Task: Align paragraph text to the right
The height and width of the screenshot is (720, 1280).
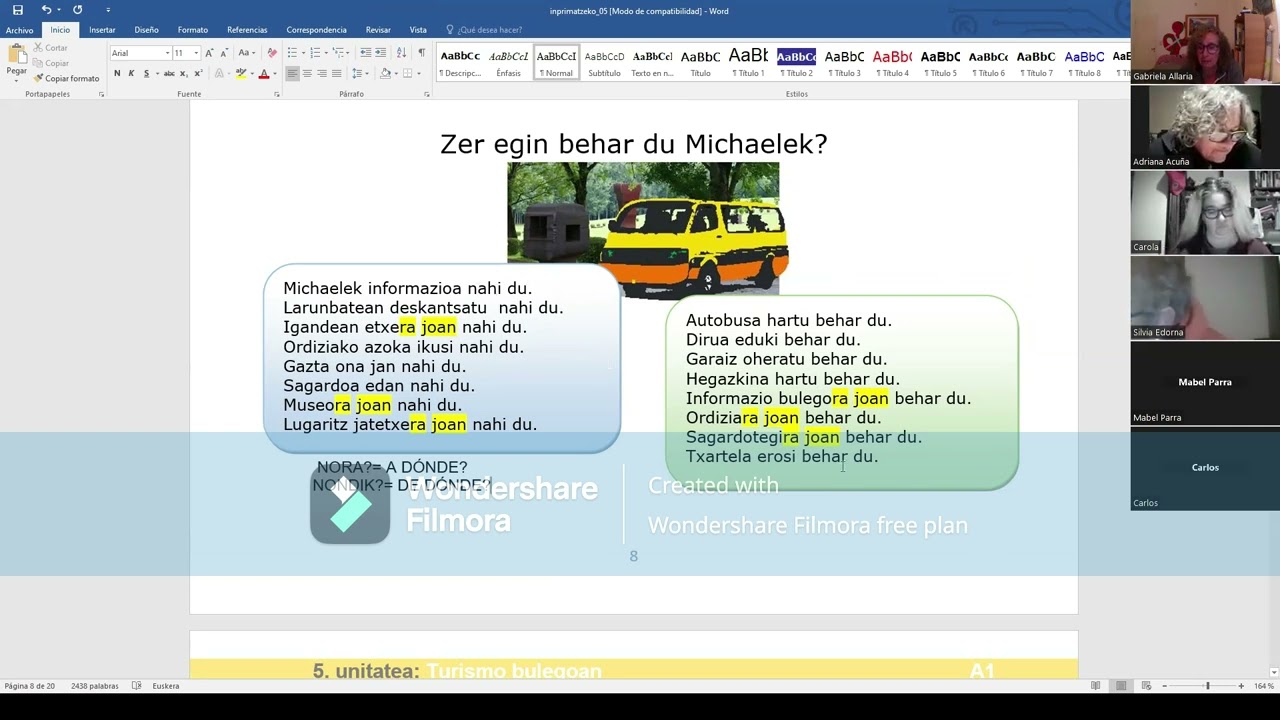Action: (321, 74)
